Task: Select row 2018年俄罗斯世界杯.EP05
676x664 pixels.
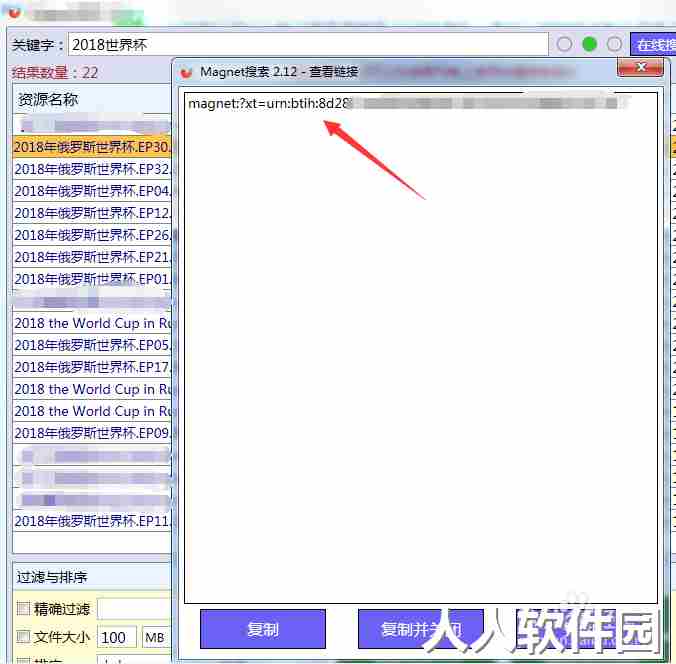Action: click(92, 345)
